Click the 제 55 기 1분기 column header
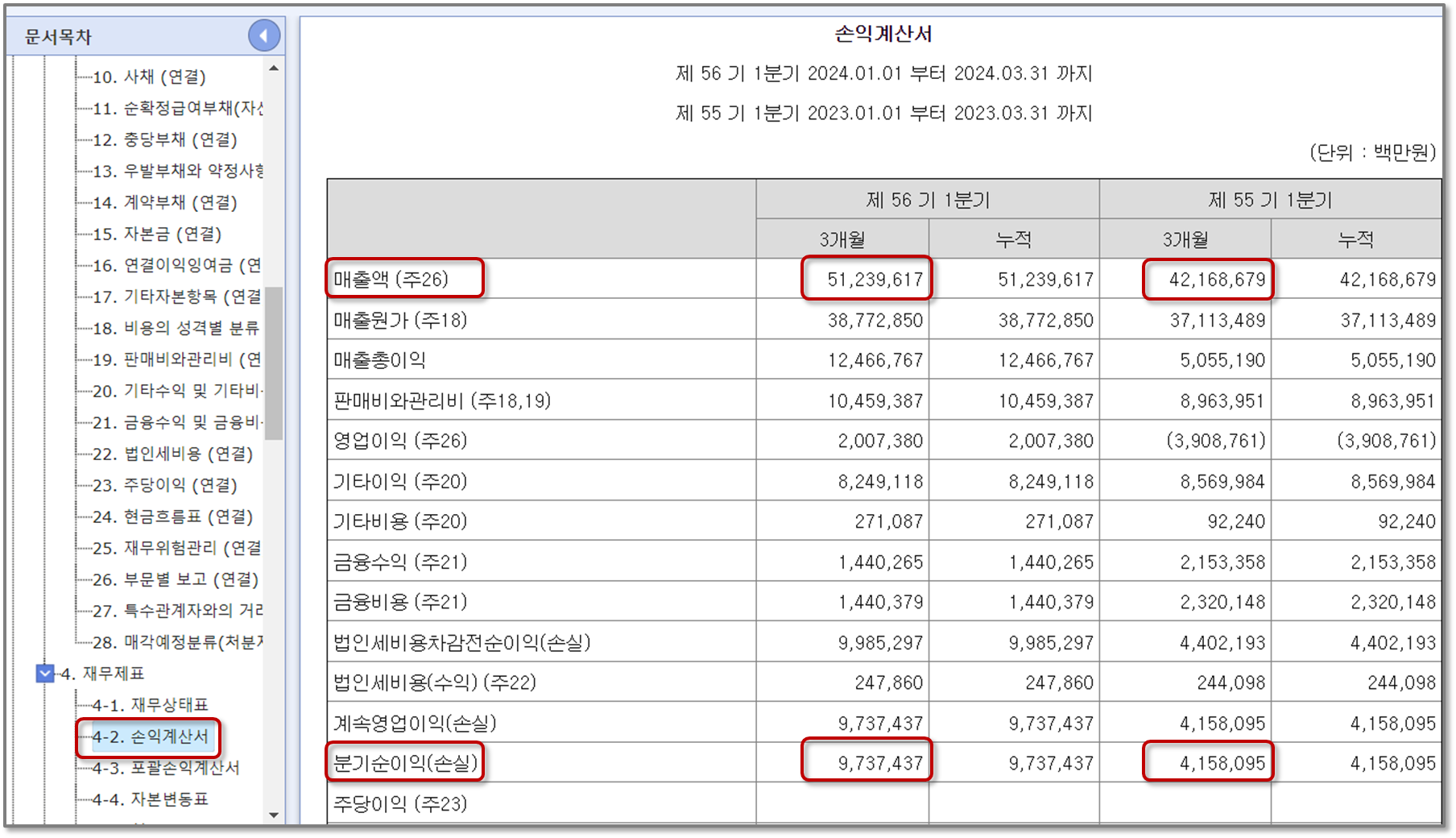This screenshot has width=1456, height=838. point(1270,200)
